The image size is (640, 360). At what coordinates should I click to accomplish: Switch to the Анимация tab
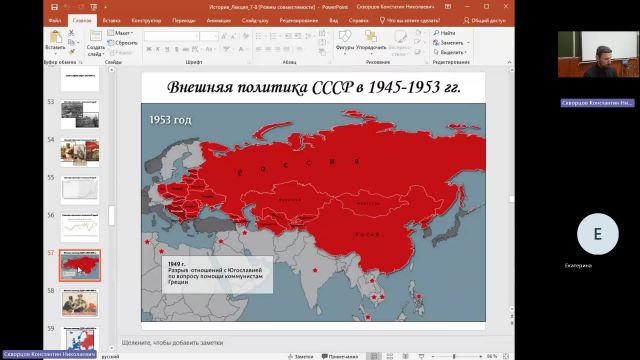tap(219, 20)
